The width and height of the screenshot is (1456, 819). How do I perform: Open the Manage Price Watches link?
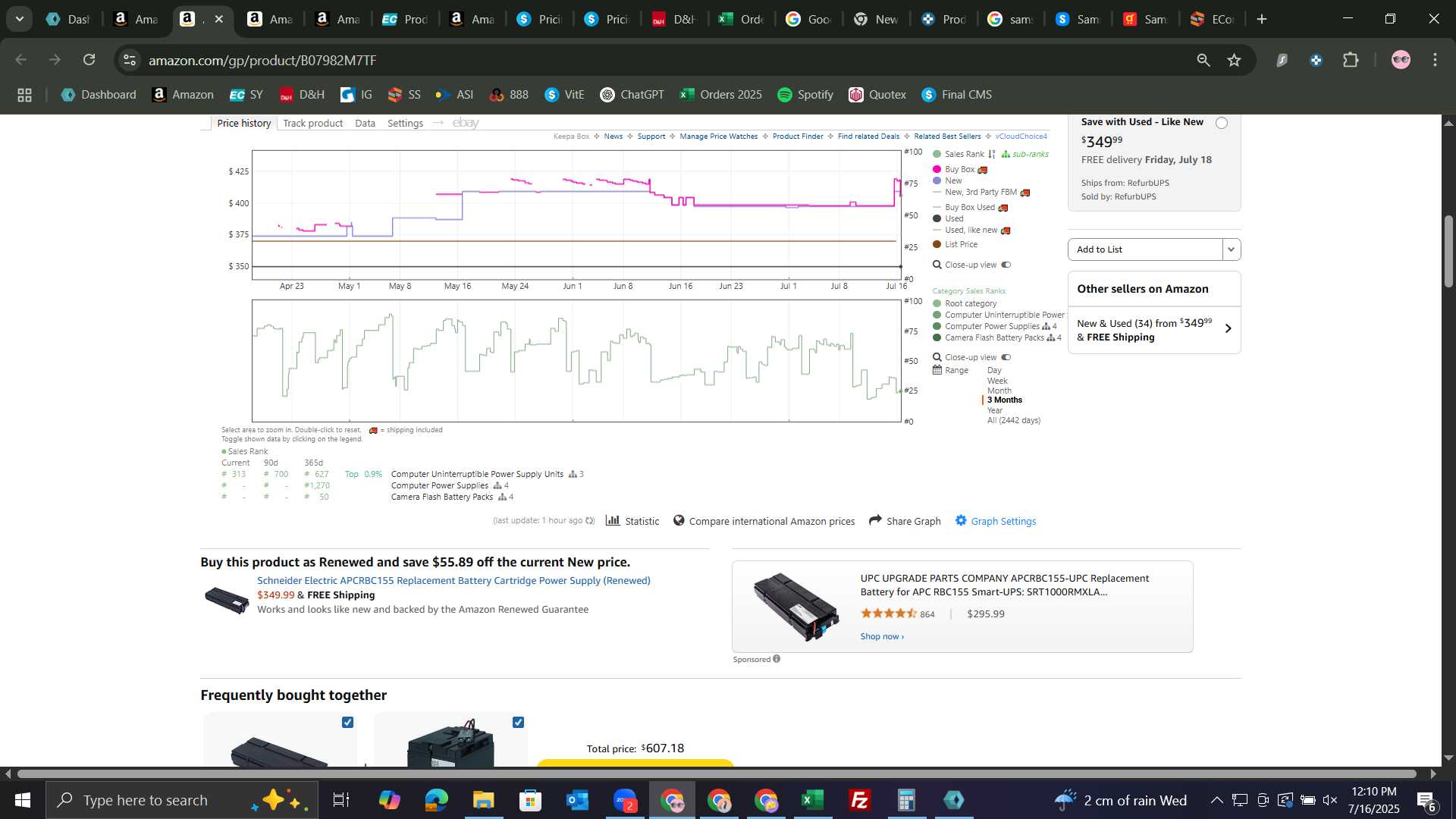coord(718,136)
